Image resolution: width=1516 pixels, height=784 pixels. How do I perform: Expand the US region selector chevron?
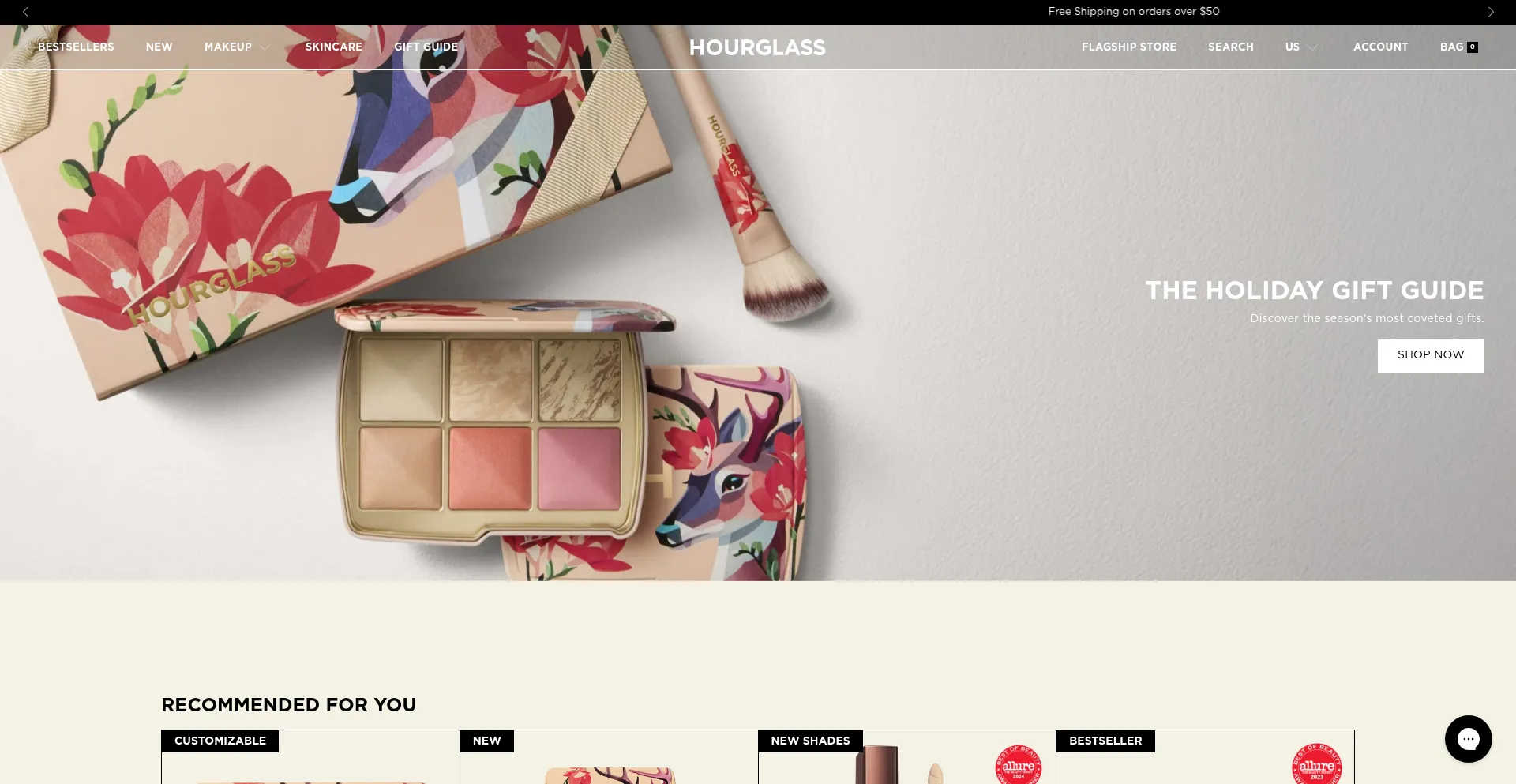1312,47
